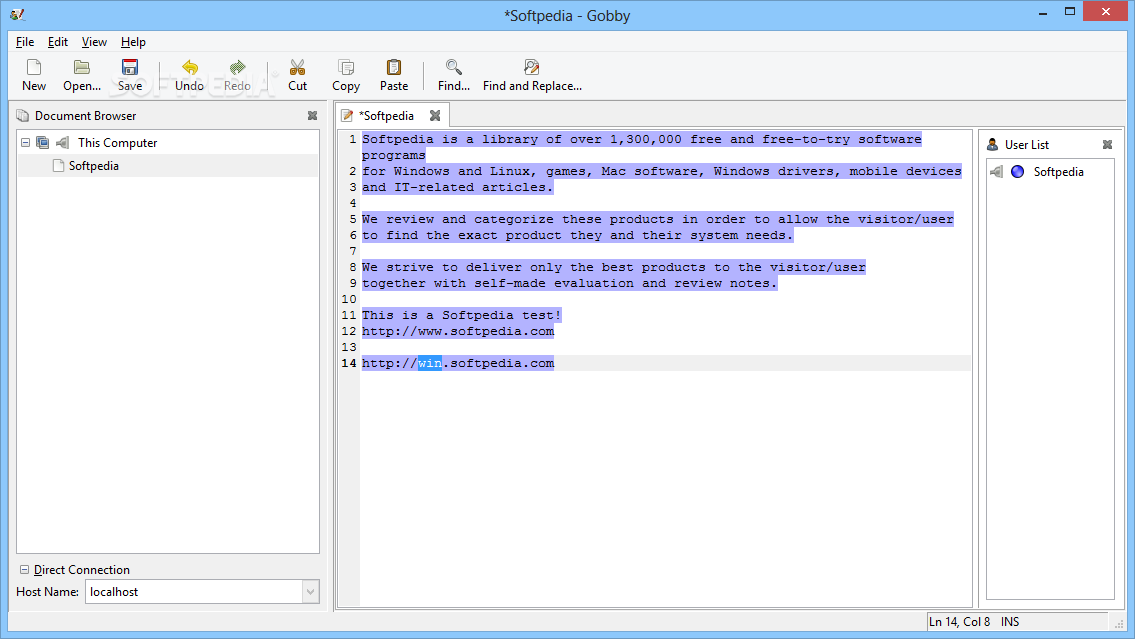Click the Document Browser panel icon
The height and width of the screenshot is (639, 1135).
[x=23, y=116]
